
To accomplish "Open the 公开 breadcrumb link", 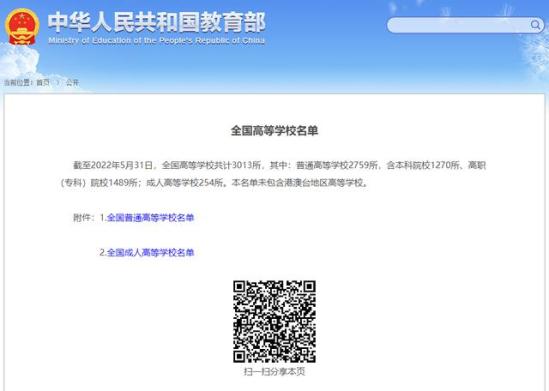I will click(72, 83).
